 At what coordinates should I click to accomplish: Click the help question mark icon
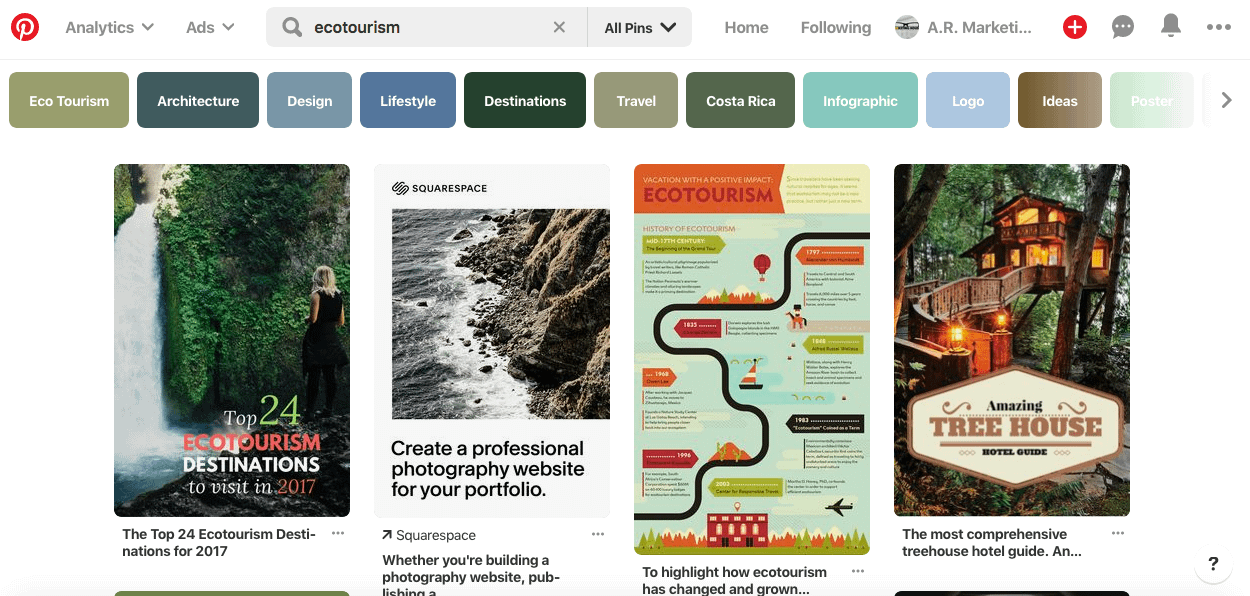(x=1213, y=565)
